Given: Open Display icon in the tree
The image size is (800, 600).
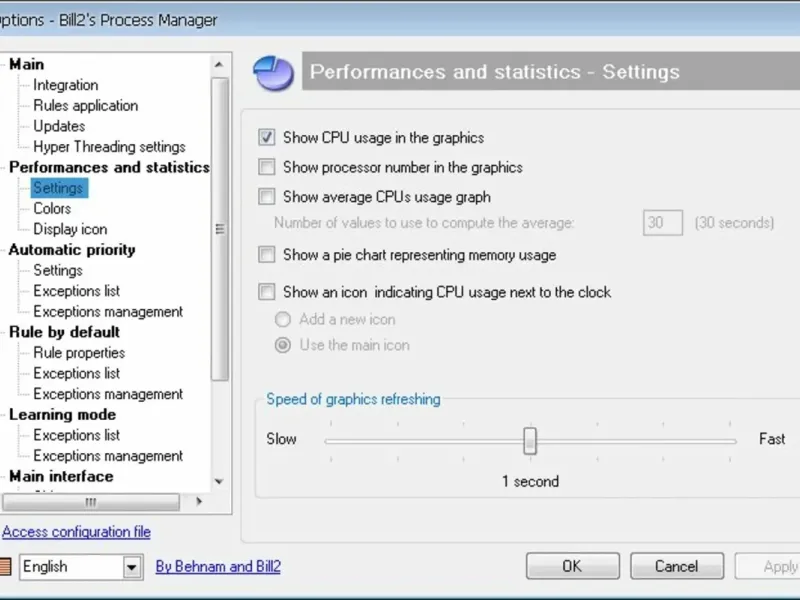Looking at the screenshot, I should [x=70, y=229].
